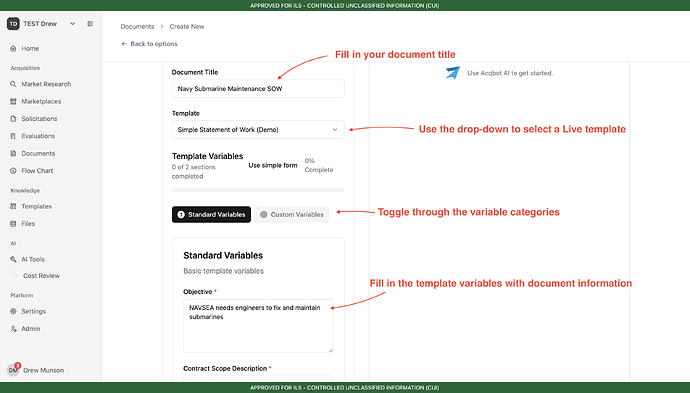690x393 pixels.
Task: Click the Documents icon in sidebar
Action: pos(13,154)
